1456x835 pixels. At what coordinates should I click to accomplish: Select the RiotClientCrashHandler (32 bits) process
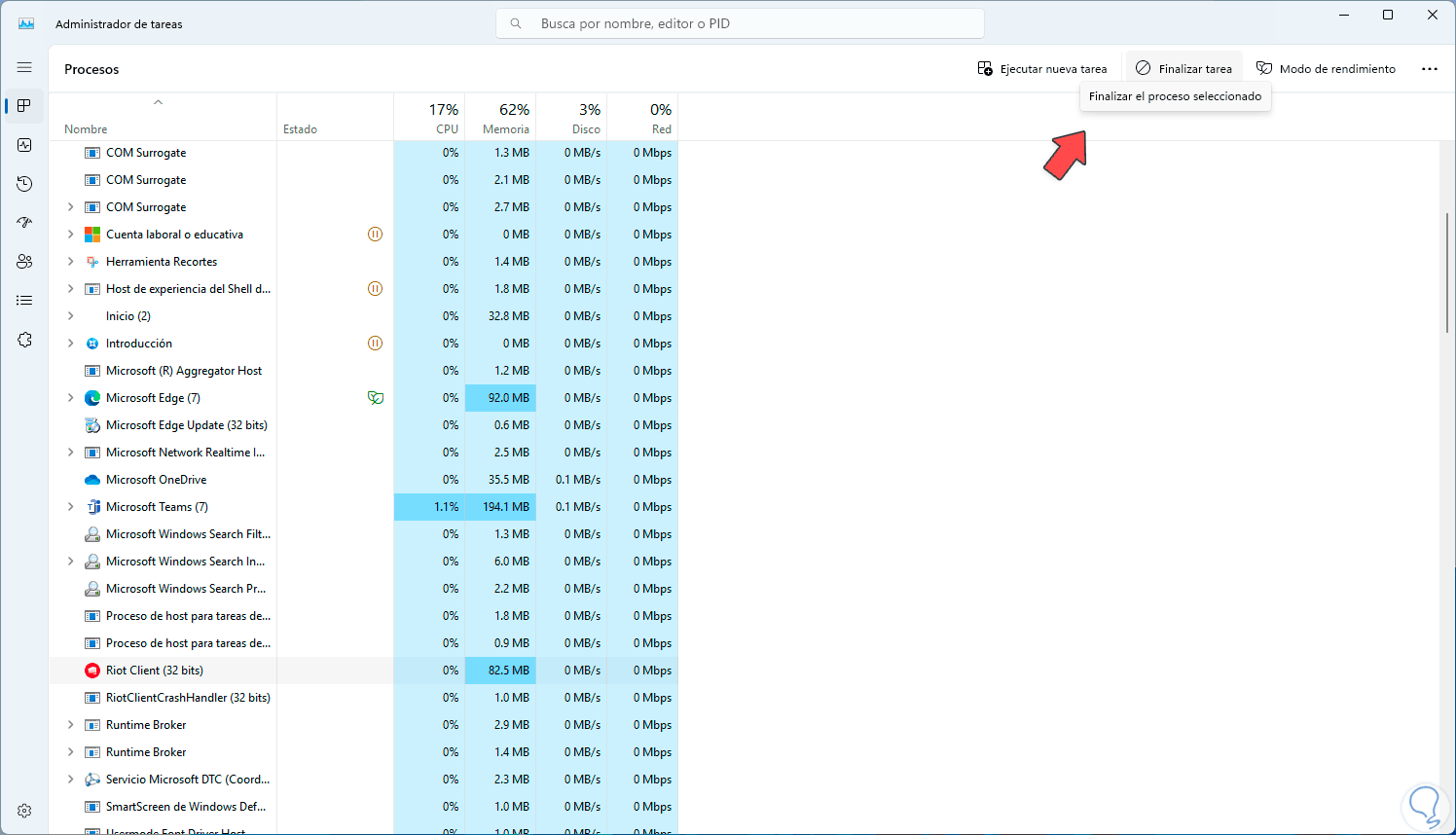363,698
